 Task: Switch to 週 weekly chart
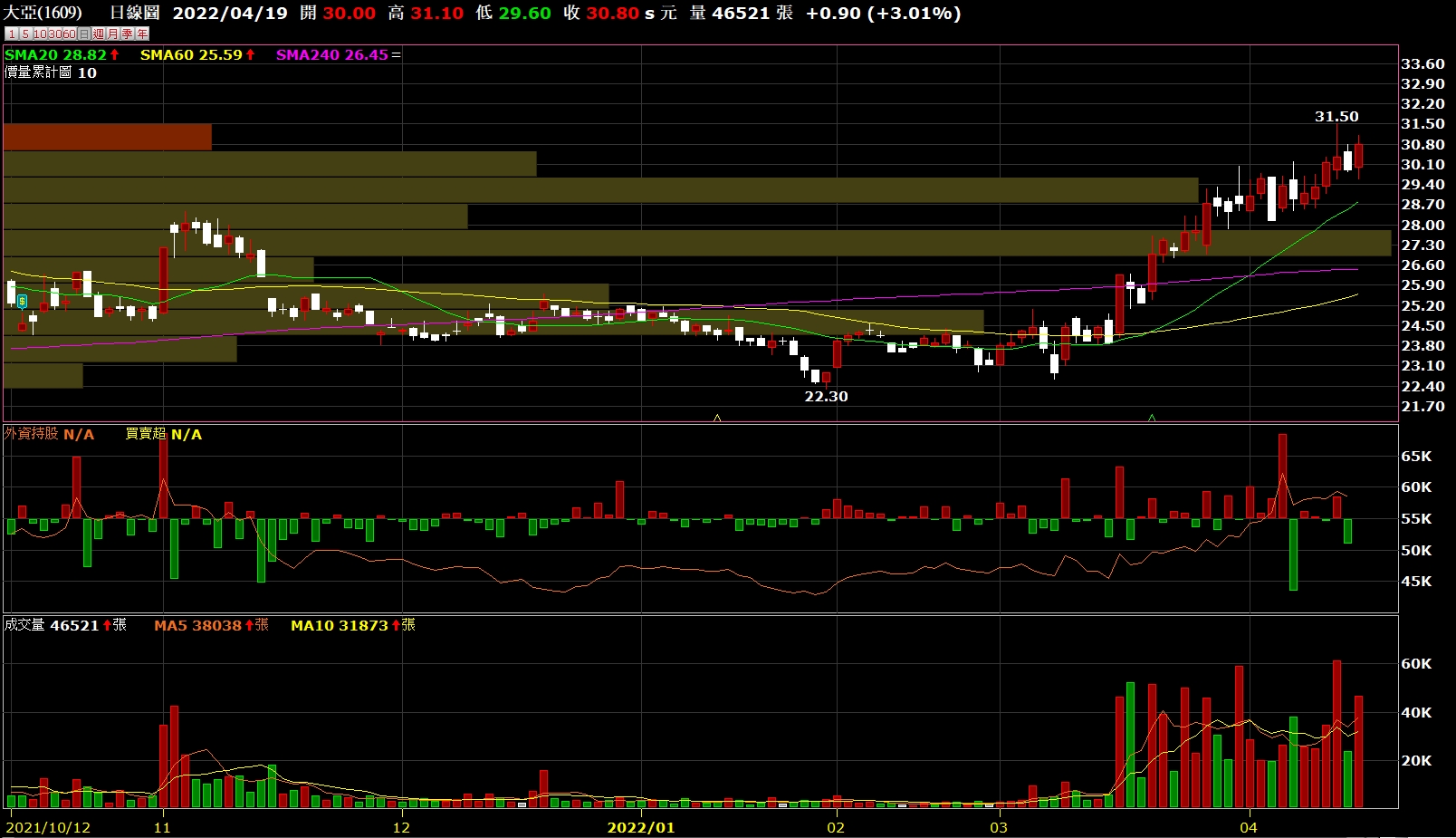99,34
